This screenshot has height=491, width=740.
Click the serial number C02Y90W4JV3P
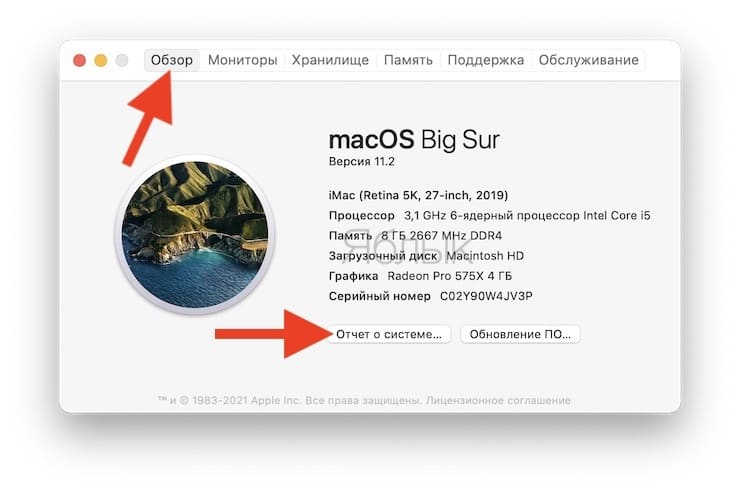pyautogui.click(x=486, y=296)
